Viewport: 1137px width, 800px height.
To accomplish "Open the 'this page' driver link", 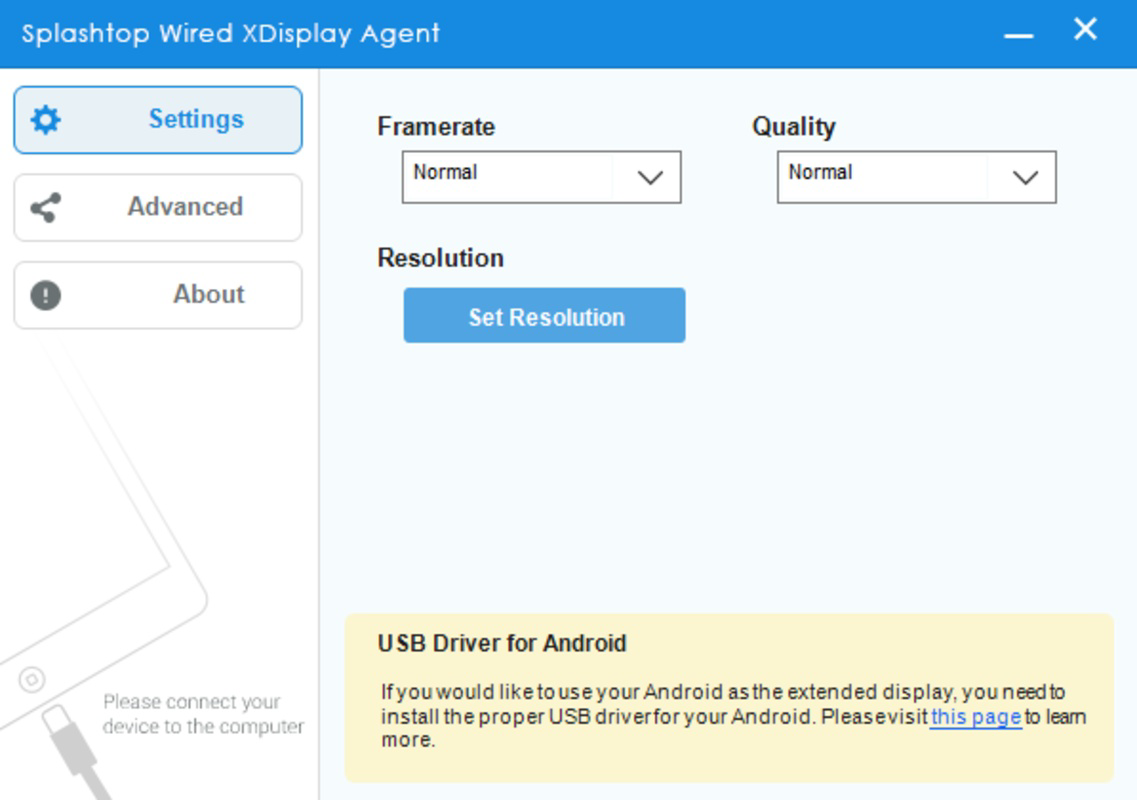I will coord(975,717).
